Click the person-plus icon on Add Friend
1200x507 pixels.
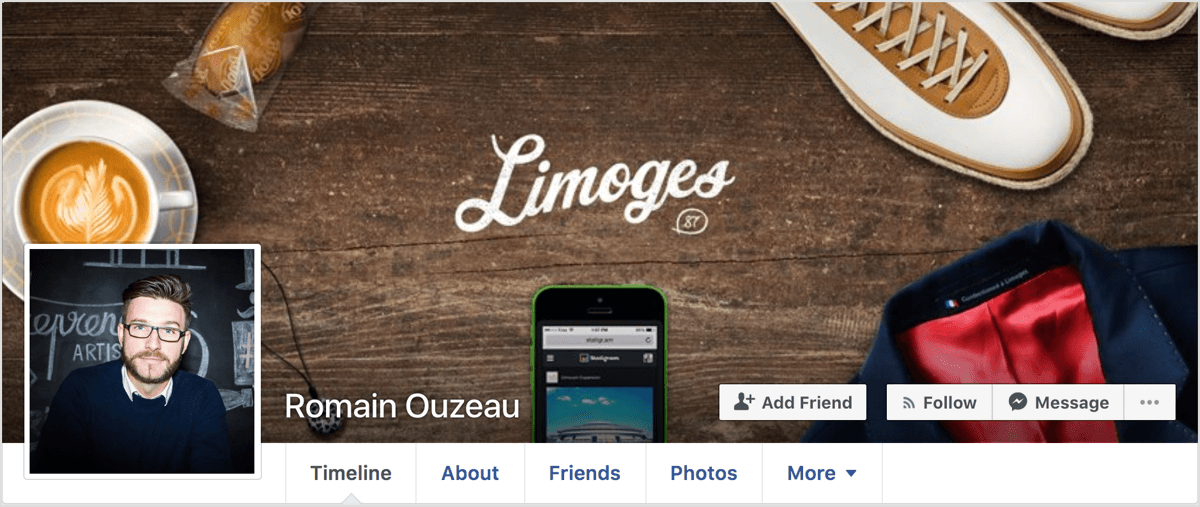(x=743, y=402)
